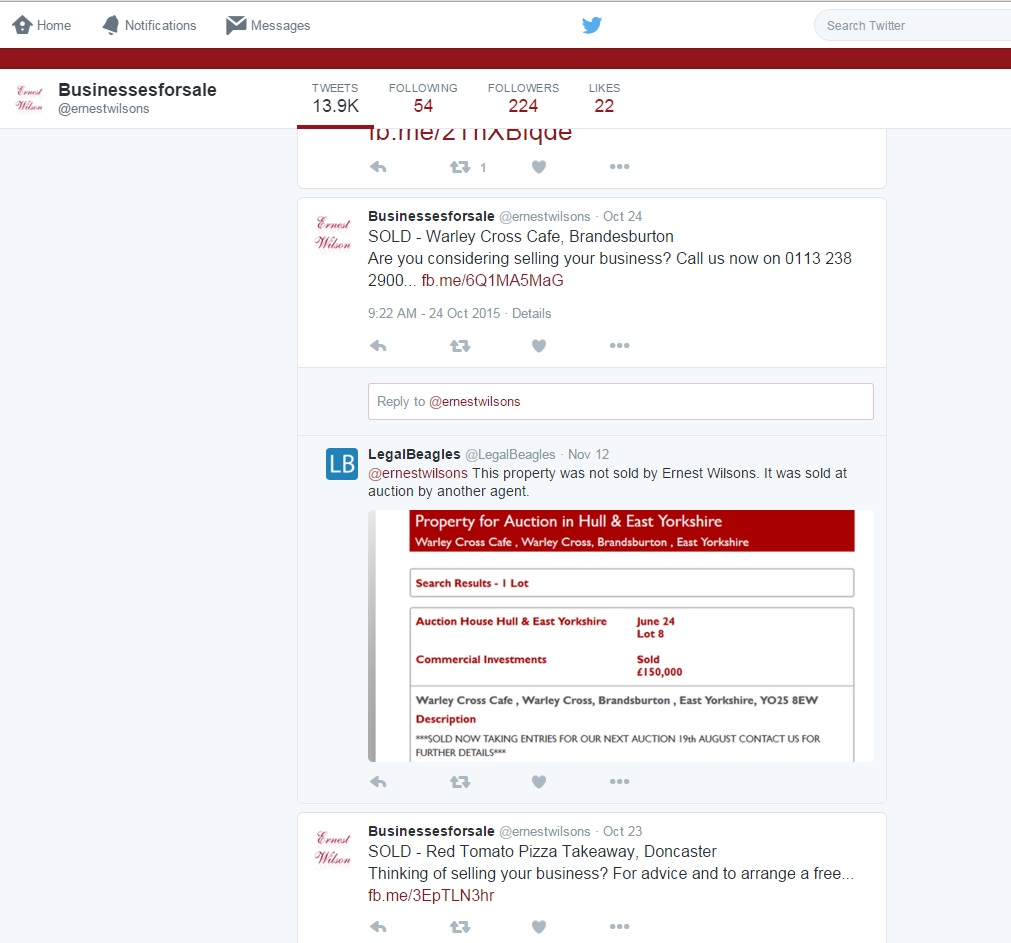The height and width of the screenshot is (943, 1011).
Task: Click the Oct 23 tweet date
Action: (622, 831)
